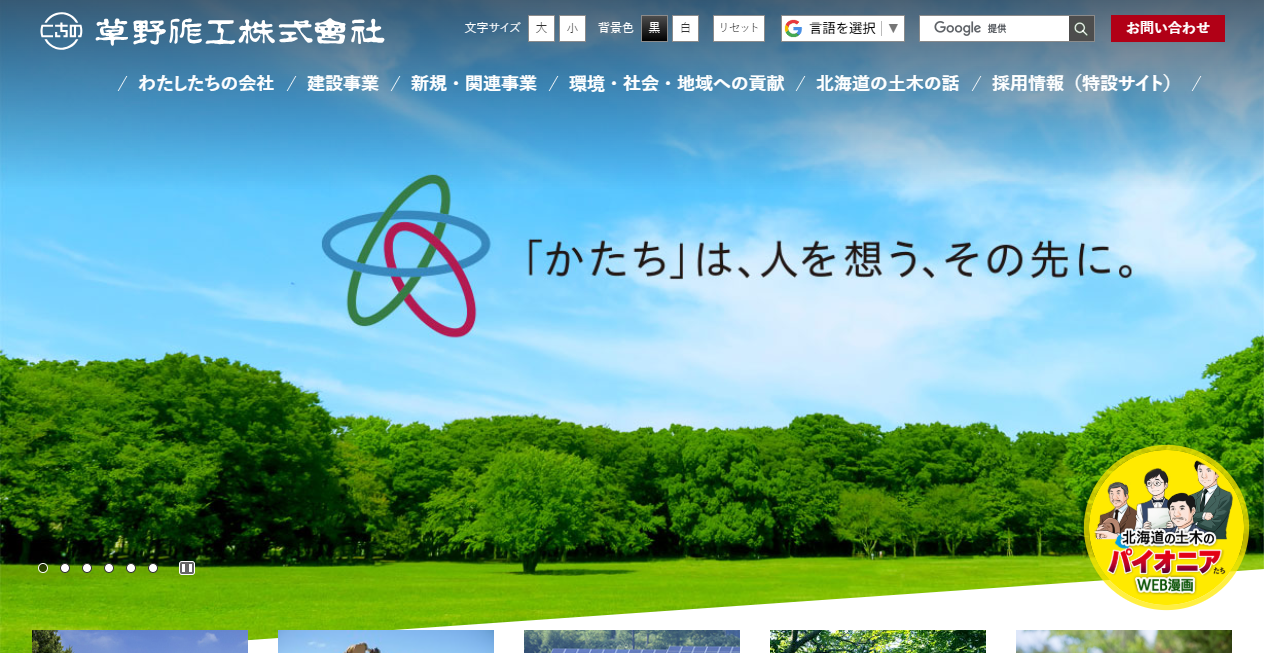Click the Google search magnifying glass icon

point(1080,28)
